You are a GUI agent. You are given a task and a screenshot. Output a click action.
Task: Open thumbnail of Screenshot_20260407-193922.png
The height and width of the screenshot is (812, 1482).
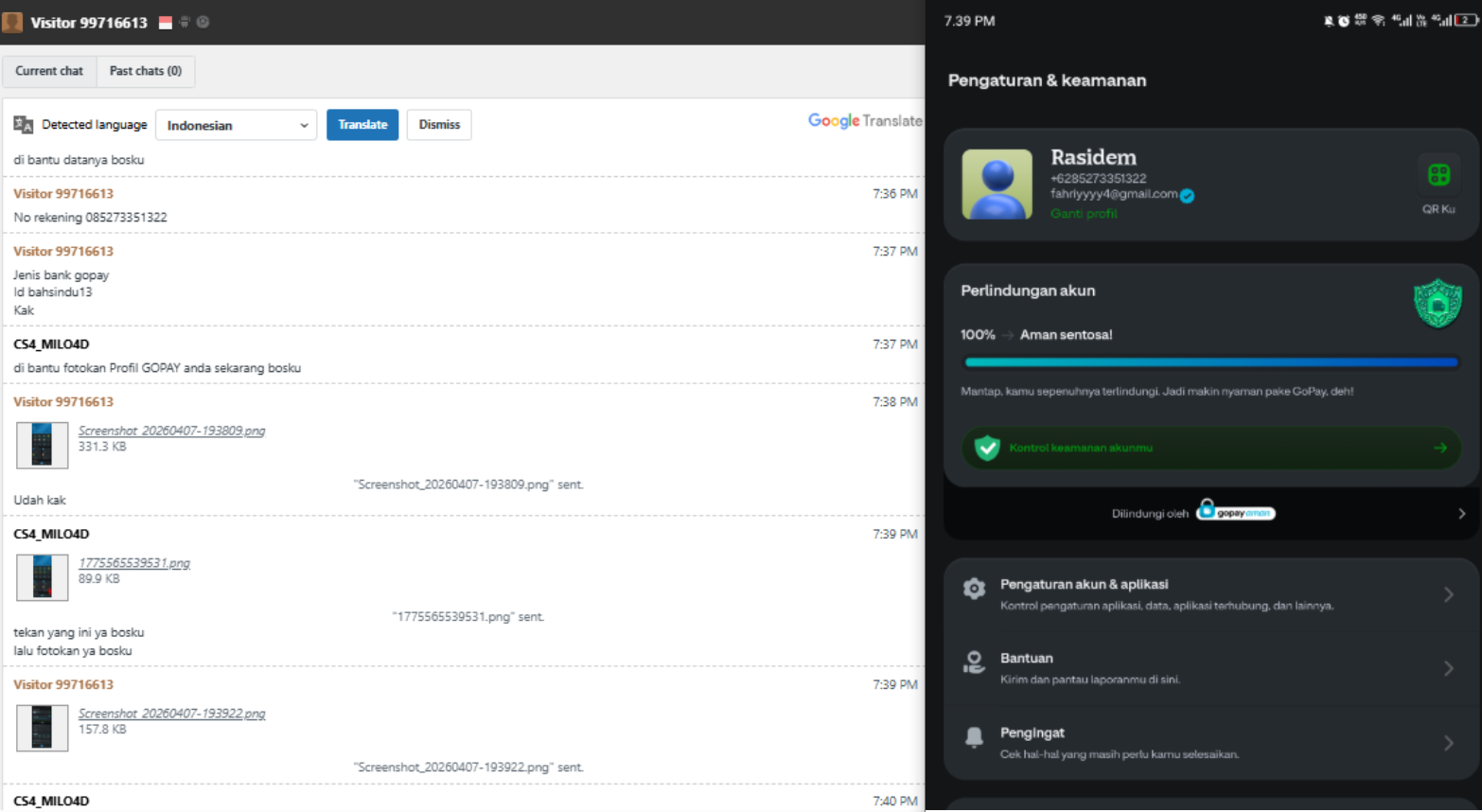tap(43, 728)
